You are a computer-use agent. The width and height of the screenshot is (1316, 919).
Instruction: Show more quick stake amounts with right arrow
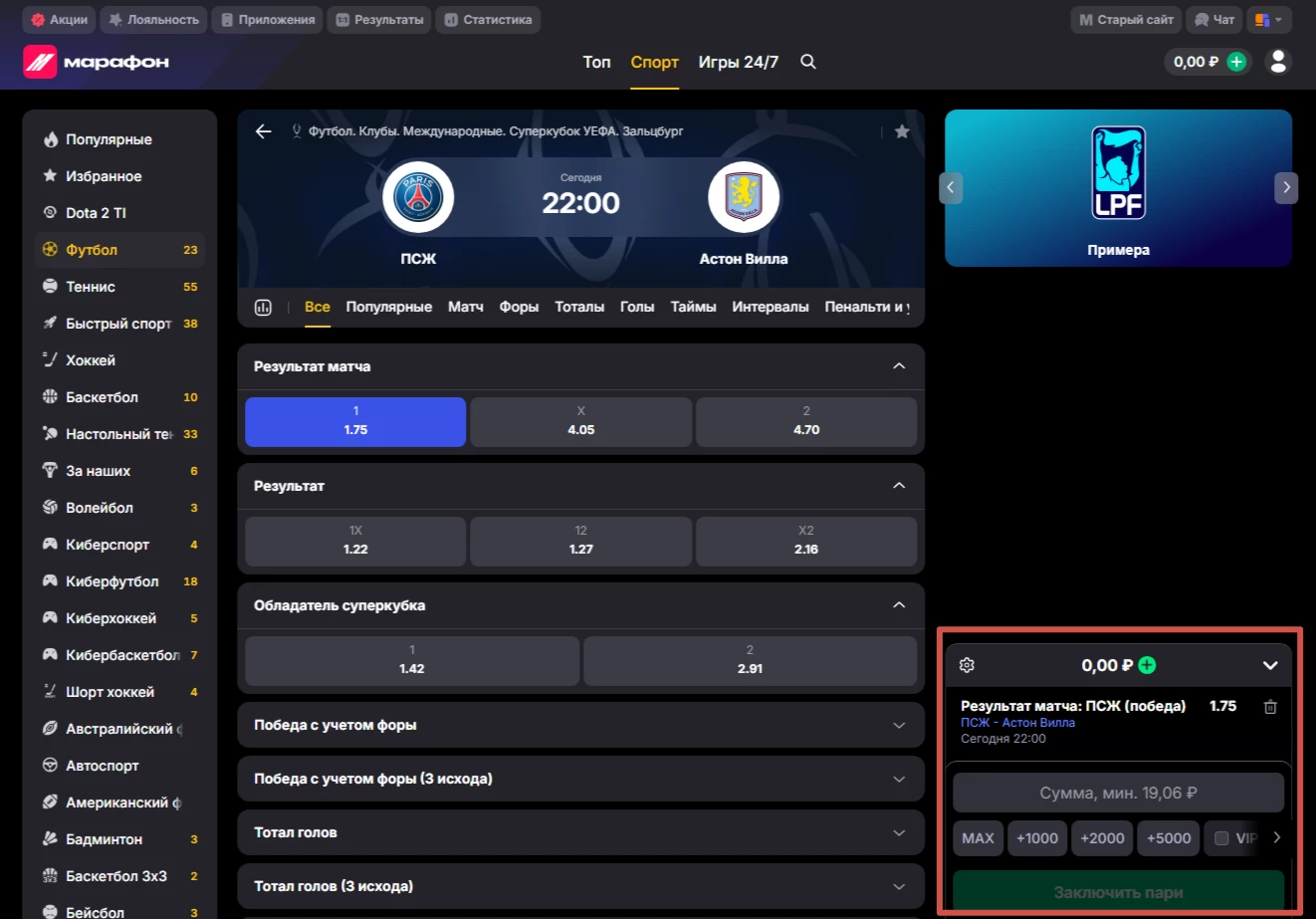tap(1276, 838)
